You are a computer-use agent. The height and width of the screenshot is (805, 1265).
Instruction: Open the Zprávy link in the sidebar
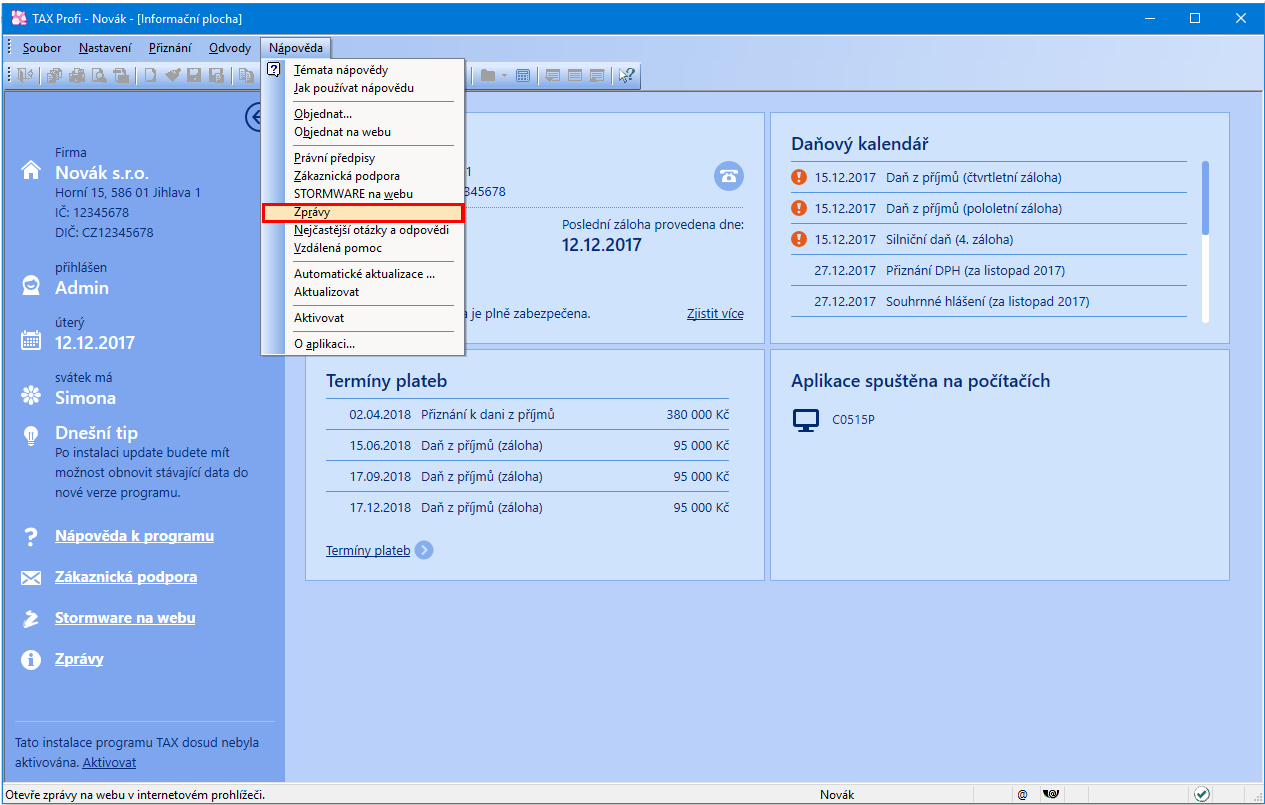tap(79, 659)
